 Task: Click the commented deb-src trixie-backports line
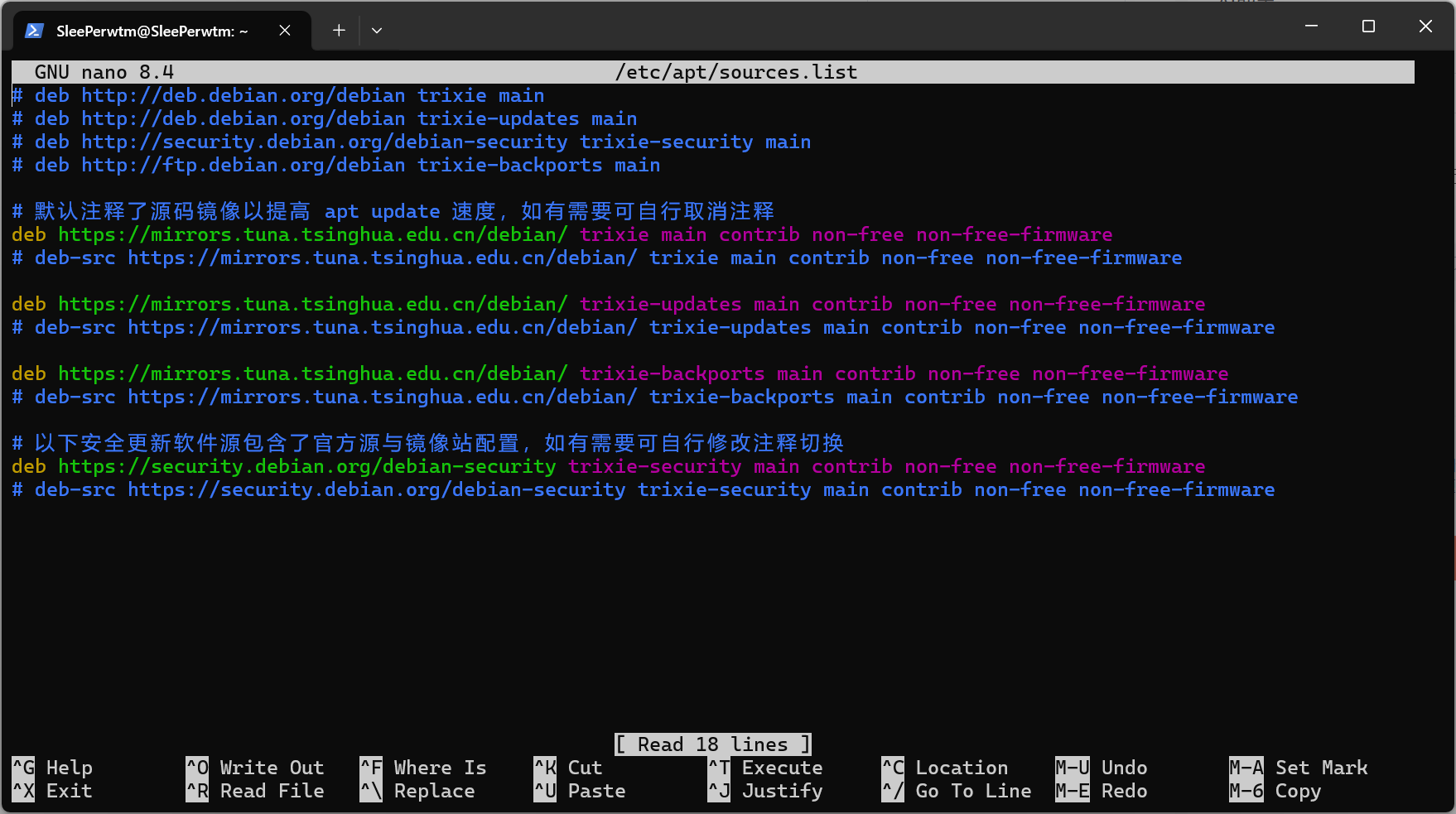tap(655, 397)
